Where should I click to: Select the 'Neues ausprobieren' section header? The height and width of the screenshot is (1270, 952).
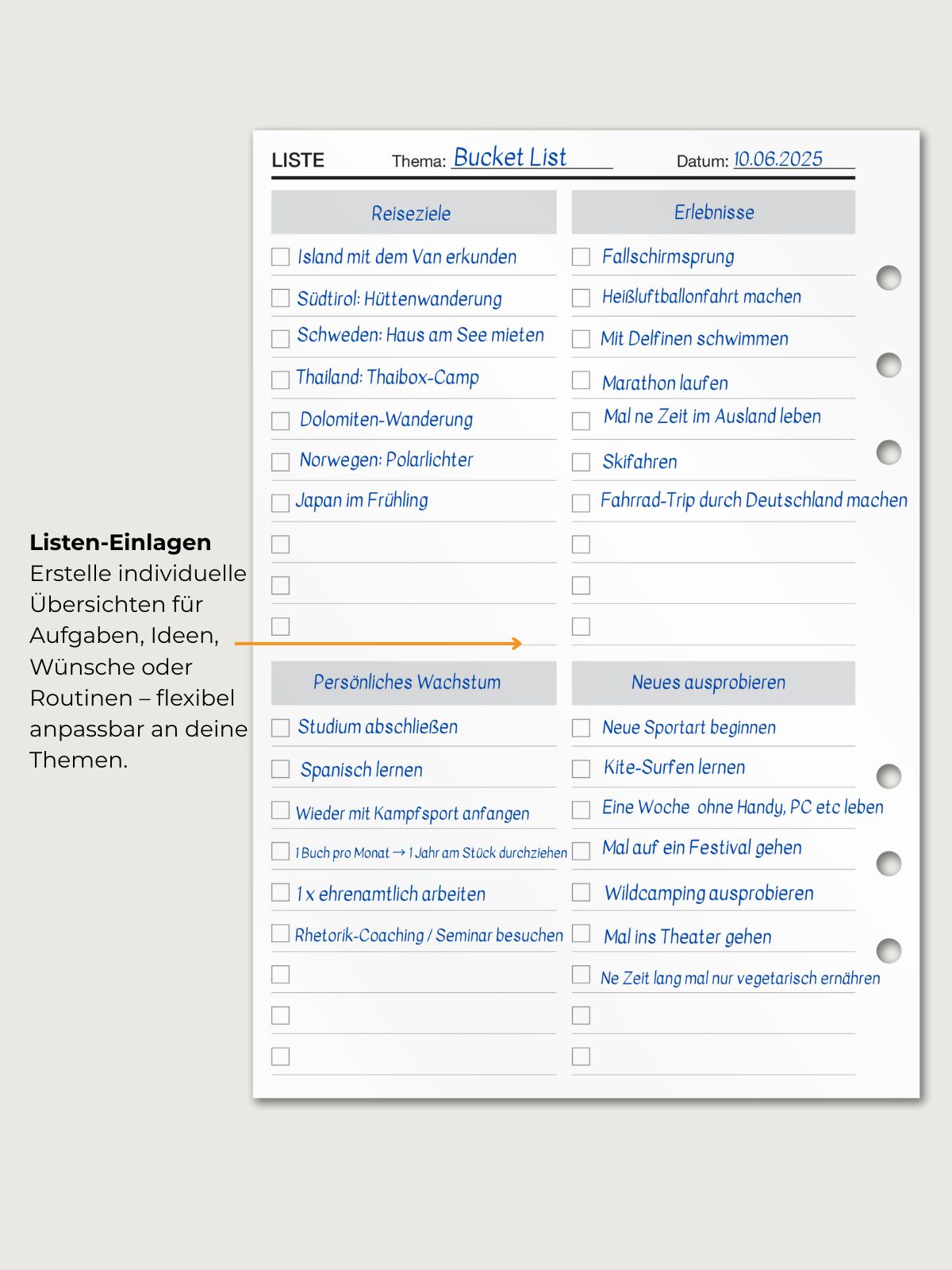click(x=713, y=683)
